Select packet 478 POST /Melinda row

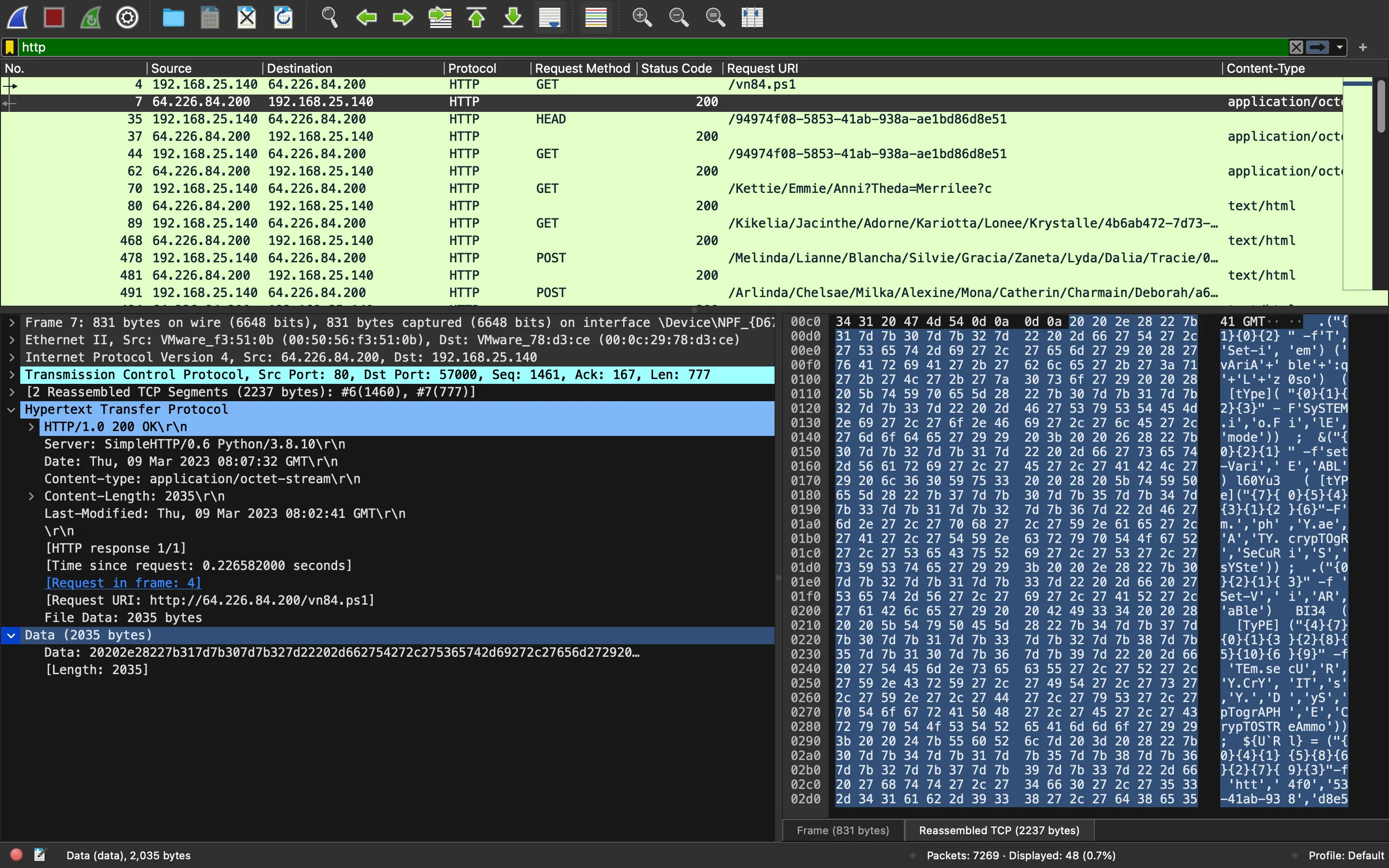click(671, 258)
